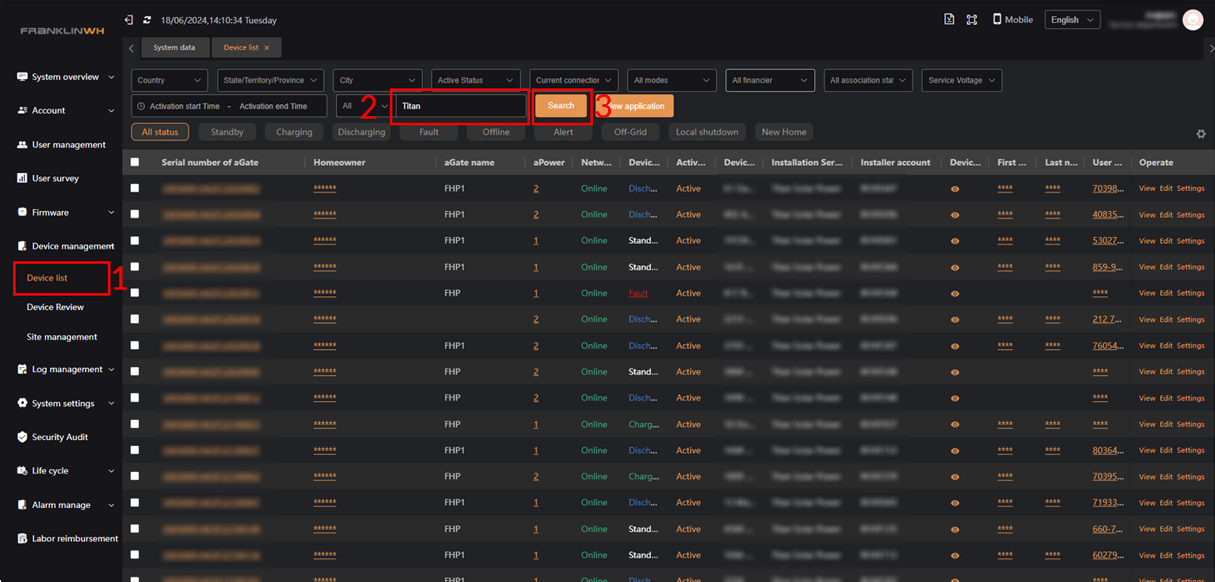This screenshot has height=582, width=1215.
Task: Tick the checkbox for the 76054 row
Action: tap(135, 345)
